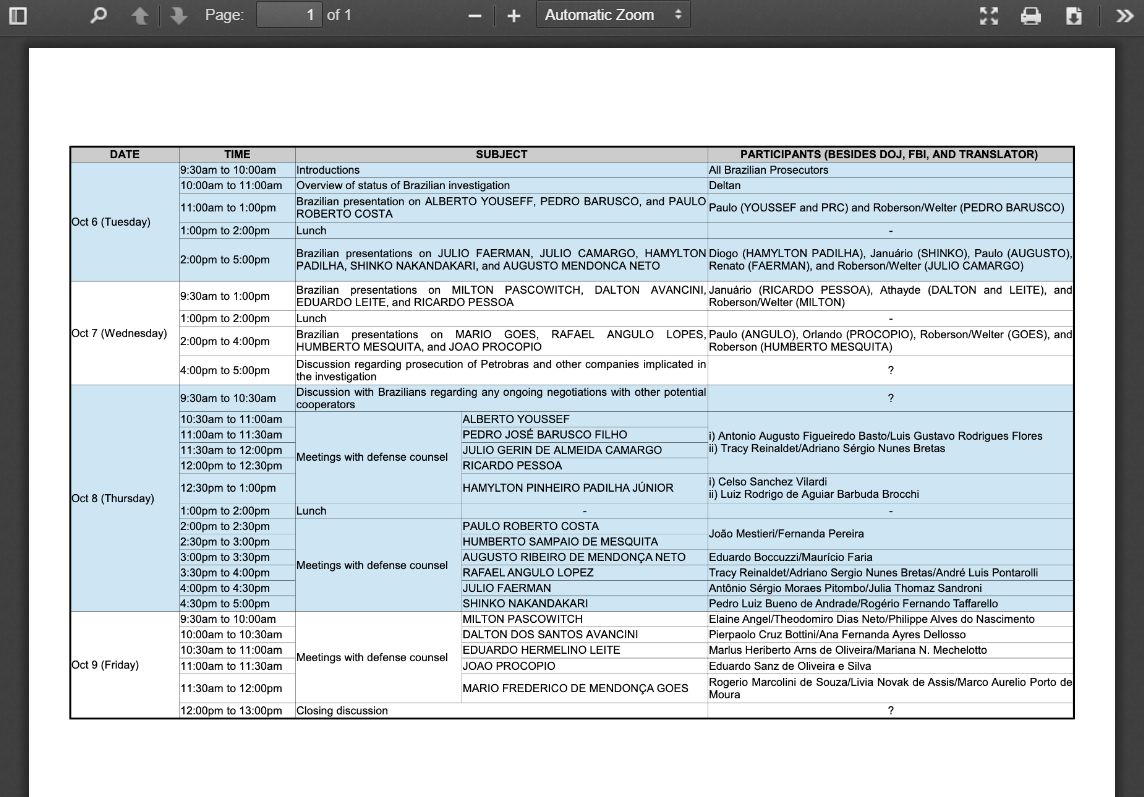Viewport: 1144px width, 797px height.
Task: Click the zoom in plus button
Action: tap(514, 15)
